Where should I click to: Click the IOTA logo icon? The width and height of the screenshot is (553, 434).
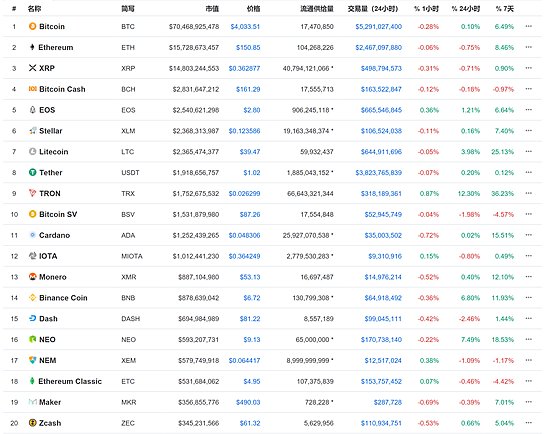(x=32, y=256)
